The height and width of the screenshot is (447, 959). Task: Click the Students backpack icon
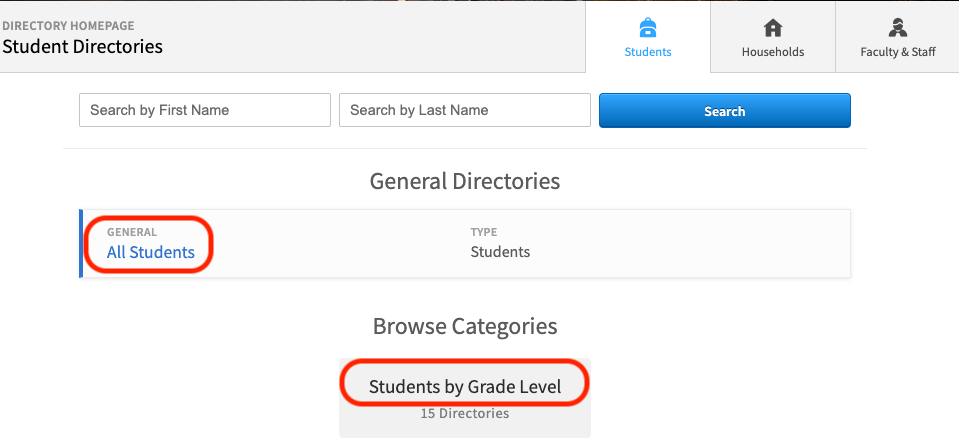point(648,28)
